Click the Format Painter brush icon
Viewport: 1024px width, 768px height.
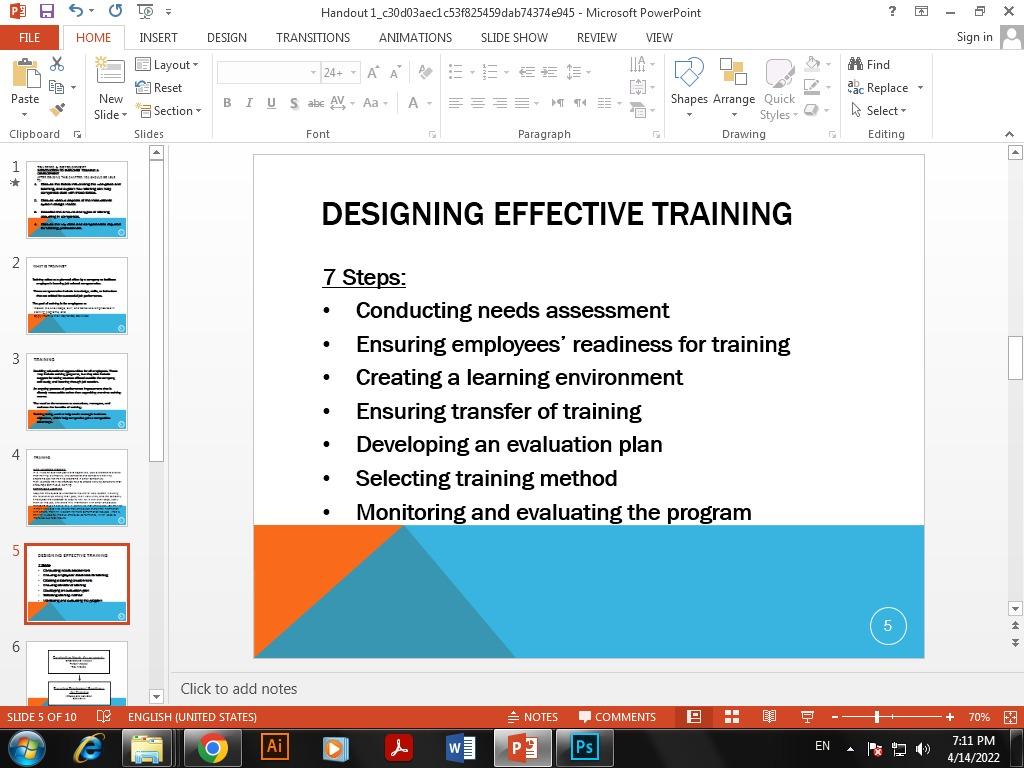[x=57, y=110]
